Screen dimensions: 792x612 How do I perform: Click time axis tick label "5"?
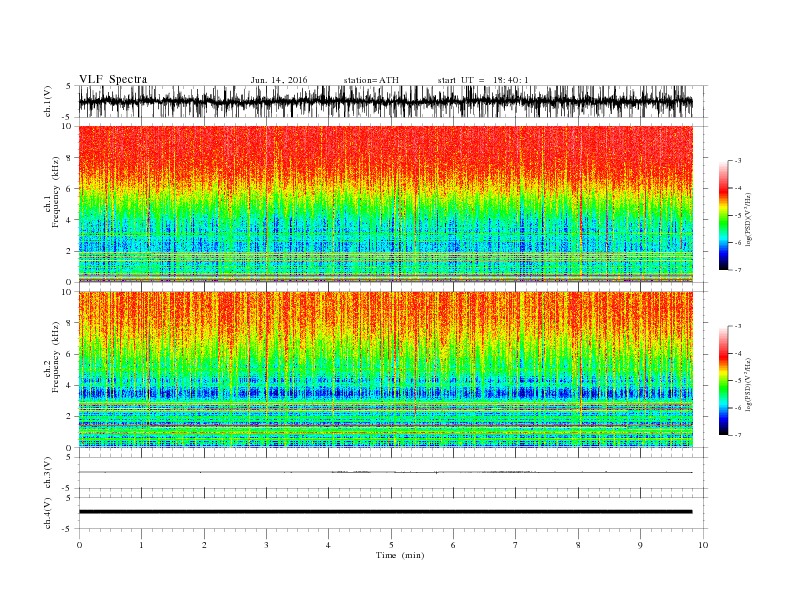pyautogui.click(x=391, y=545)
